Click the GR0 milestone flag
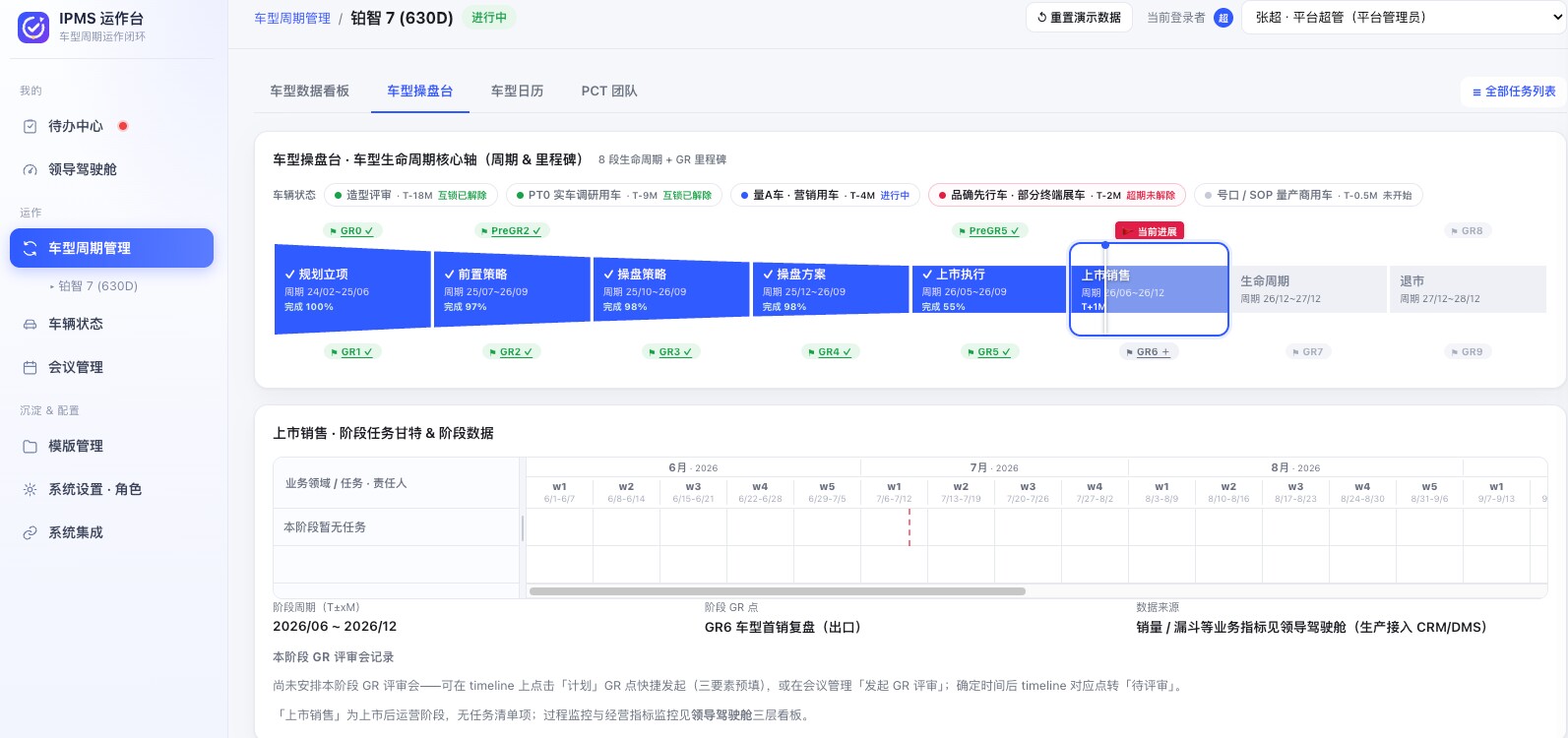Screen dimensions: 1568x738 coord(352,231)
